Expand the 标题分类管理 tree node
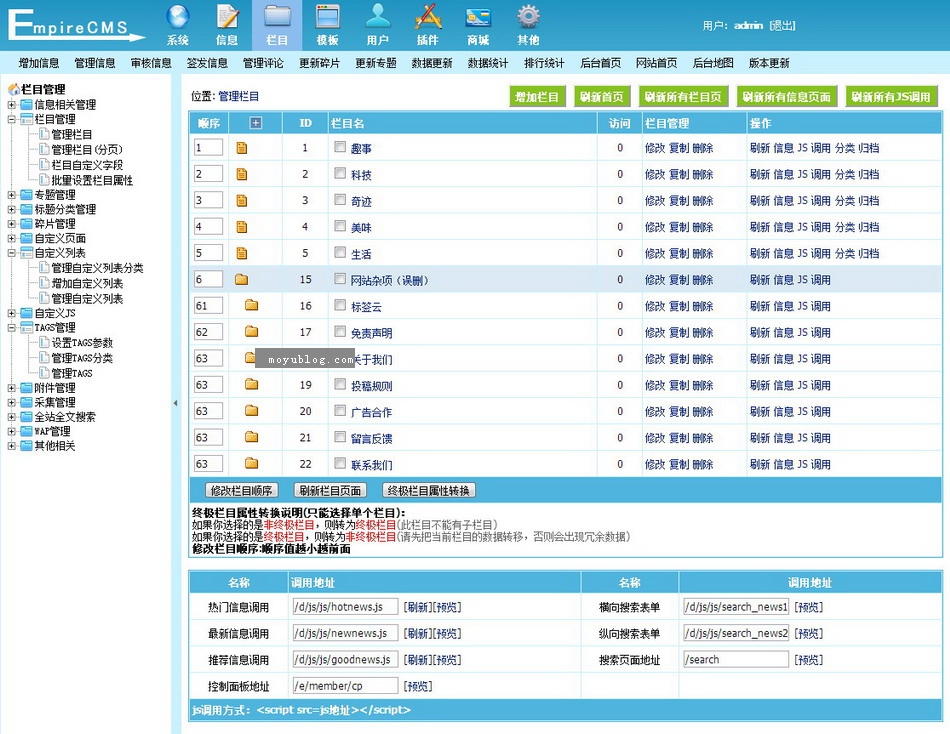Image resolution: width=950 pixels, height=734 pixels. point(12,209)
